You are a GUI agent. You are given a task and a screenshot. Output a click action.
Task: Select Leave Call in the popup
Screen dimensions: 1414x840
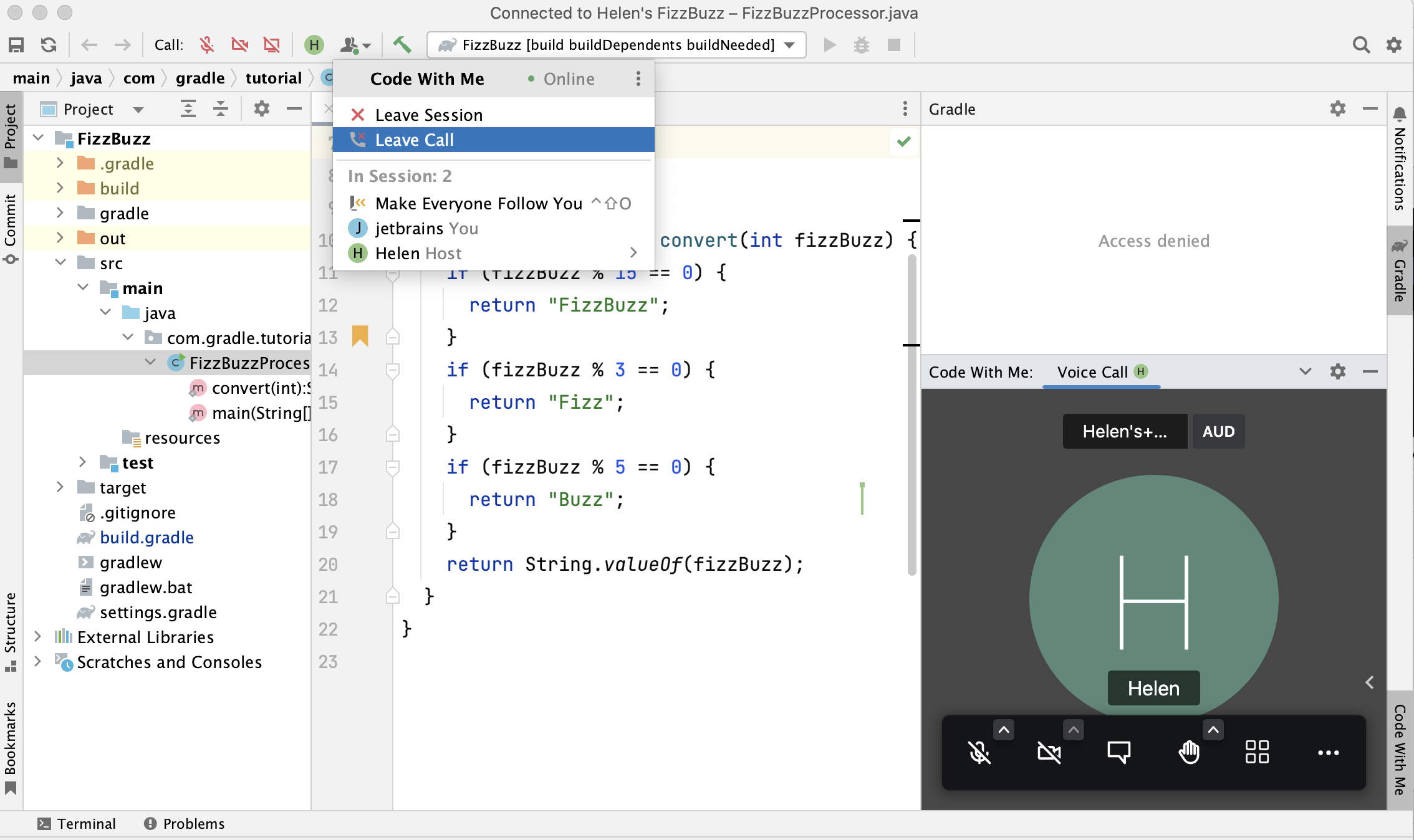[x=493, y=140]
